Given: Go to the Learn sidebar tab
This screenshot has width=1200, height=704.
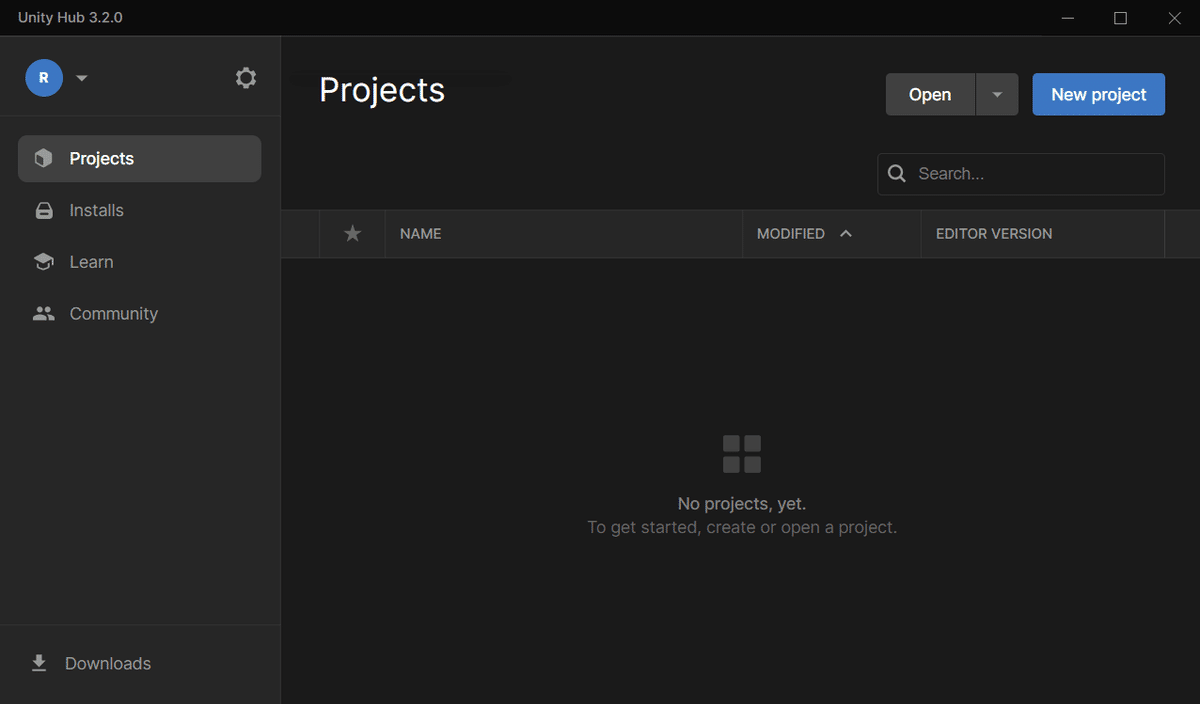Looking at the screenshot, I should coord(139,262).
